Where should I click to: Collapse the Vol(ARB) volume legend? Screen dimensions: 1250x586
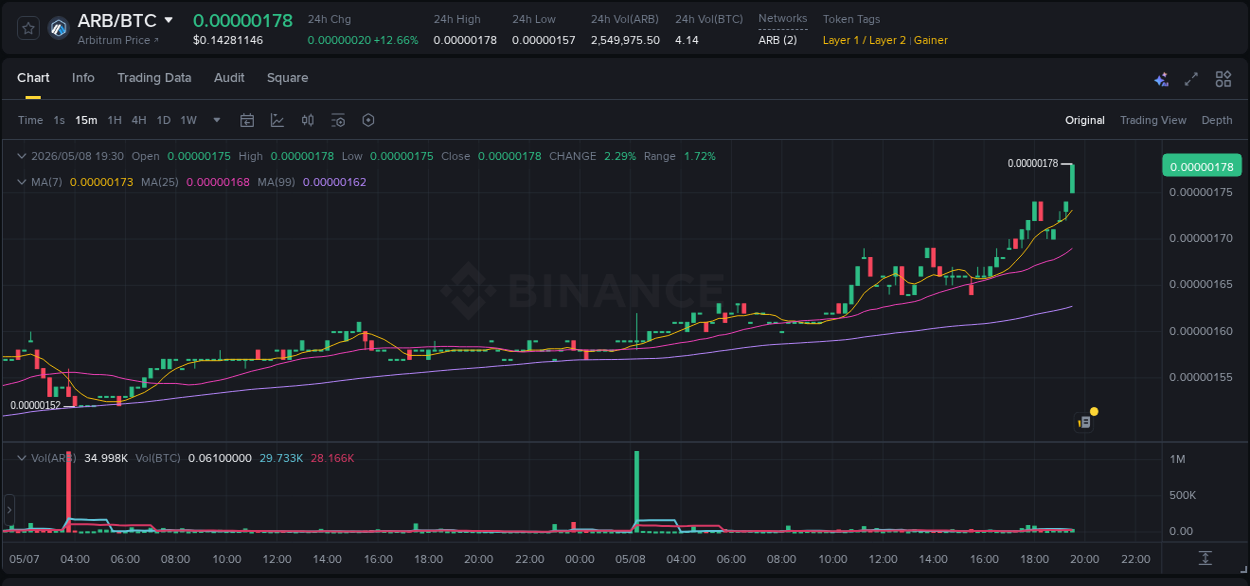22,458
